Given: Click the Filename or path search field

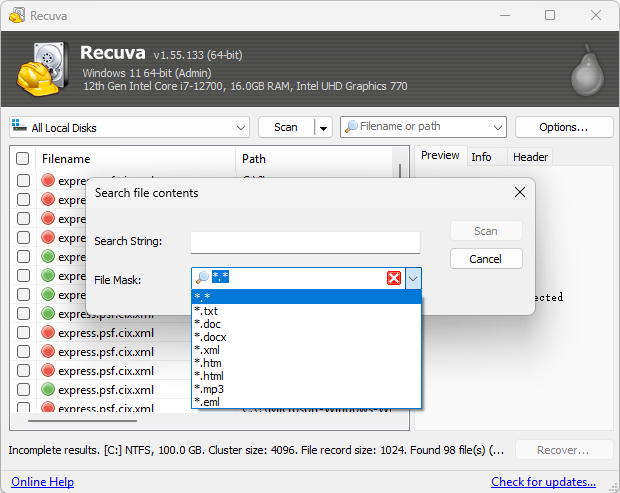Looking at the screenshot, I should click(x=424, y=127).
